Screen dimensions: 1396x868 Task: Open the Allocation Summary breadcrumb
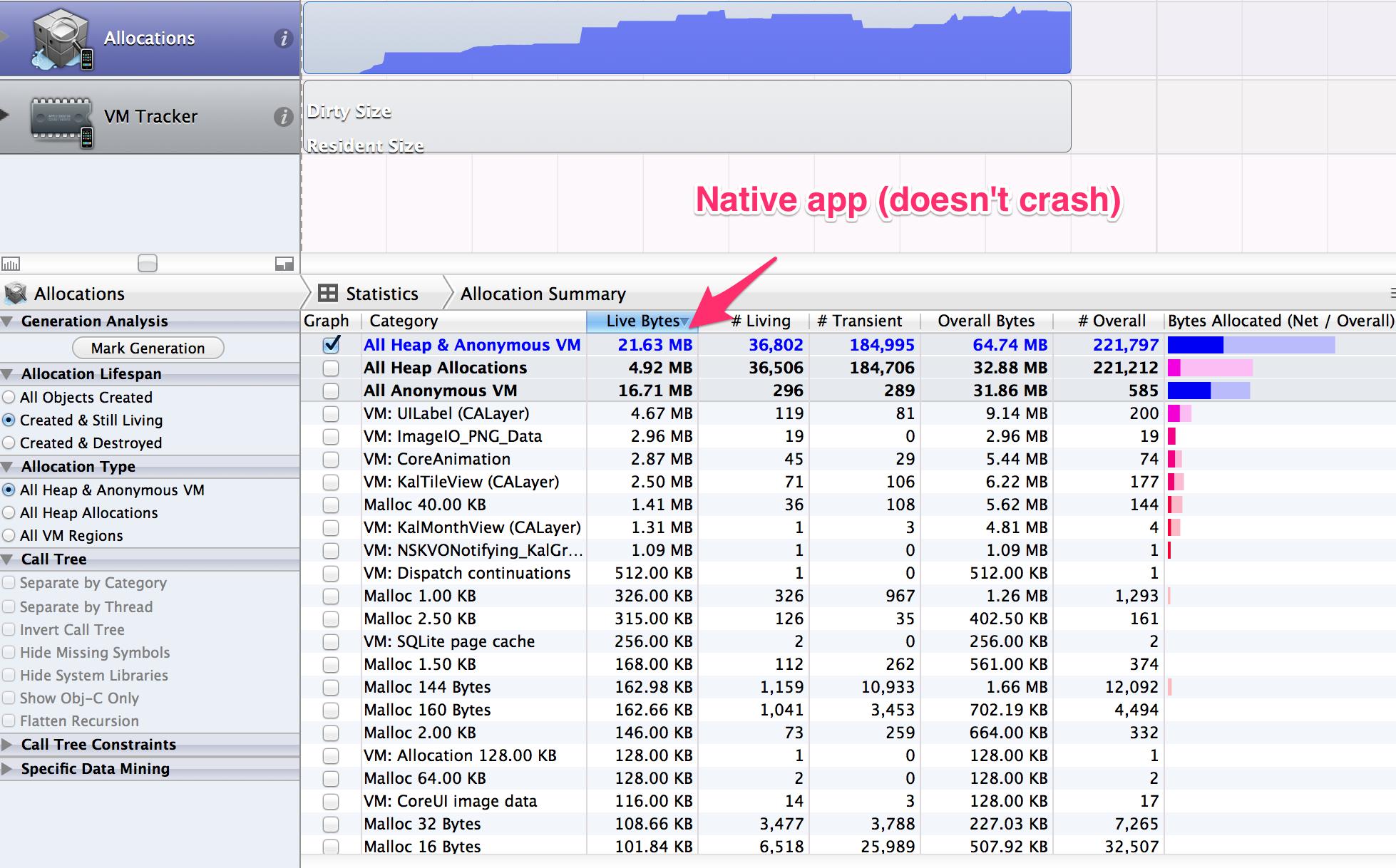(x=543, y=294)
